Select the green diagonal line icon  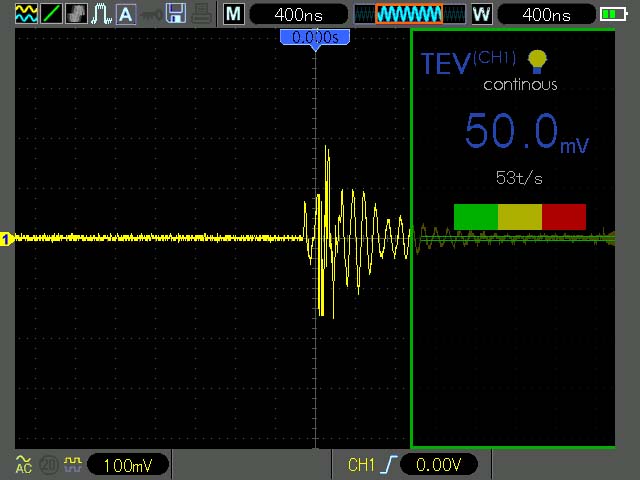tap(51, 14)
